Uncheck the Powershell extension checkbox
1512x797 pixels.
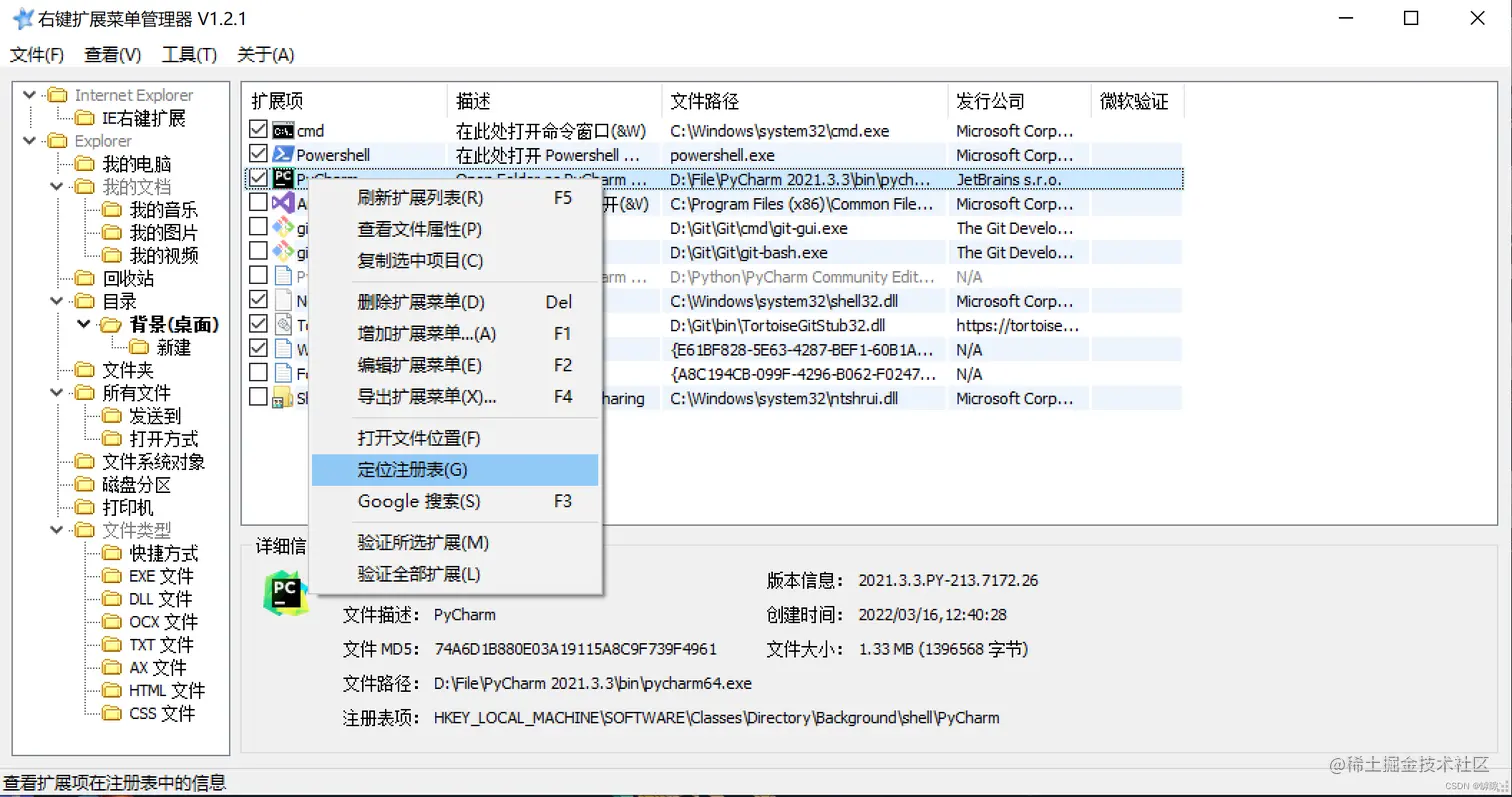coord(258,154)
